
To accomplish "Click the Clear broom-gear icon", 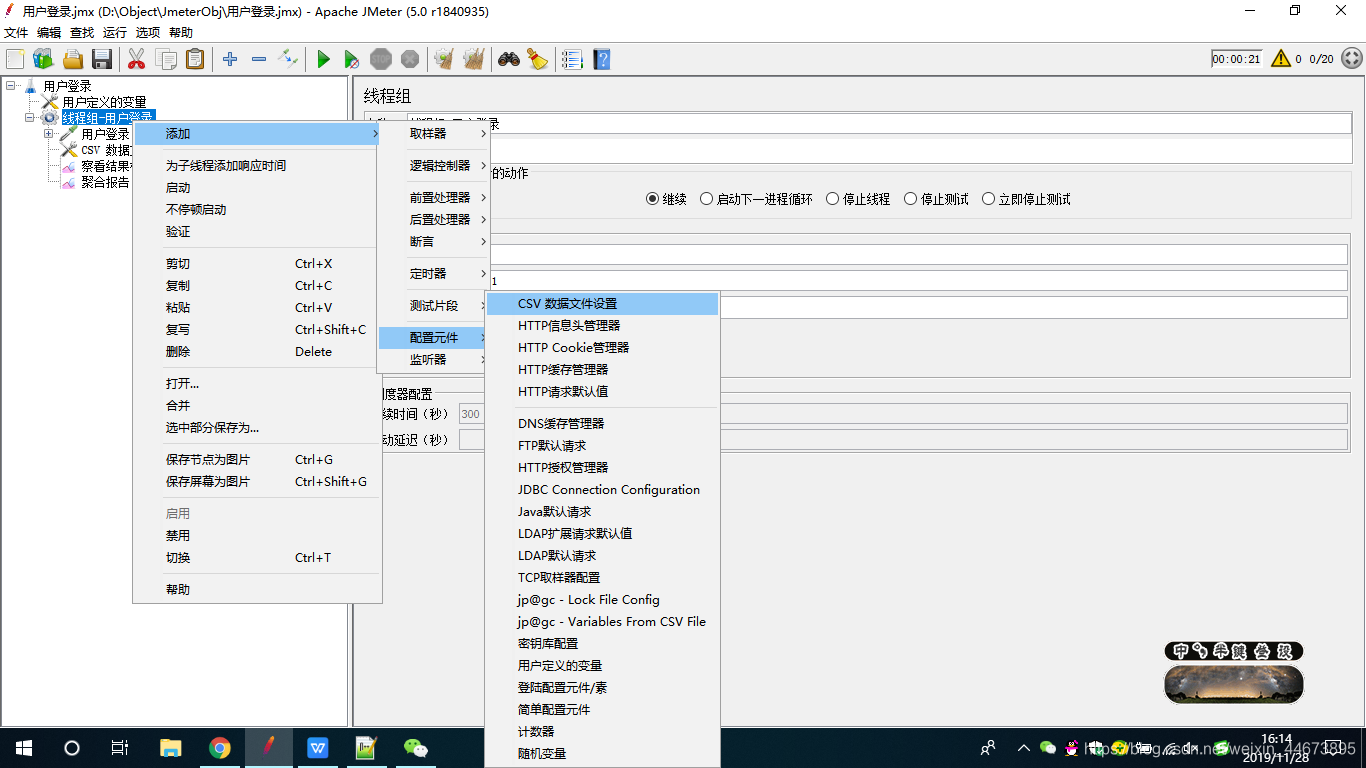I will click(444, 59).
